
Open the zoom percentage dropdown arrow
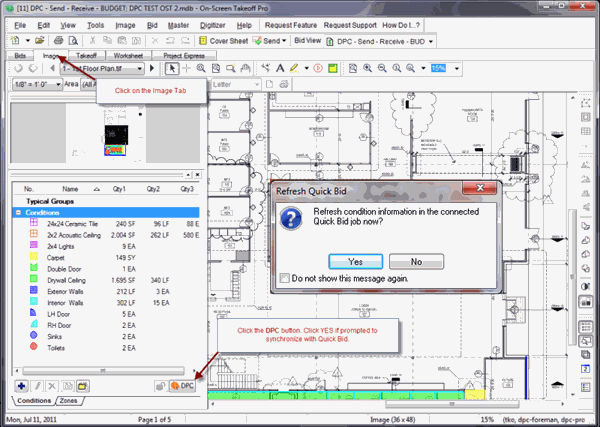point(457,69)
